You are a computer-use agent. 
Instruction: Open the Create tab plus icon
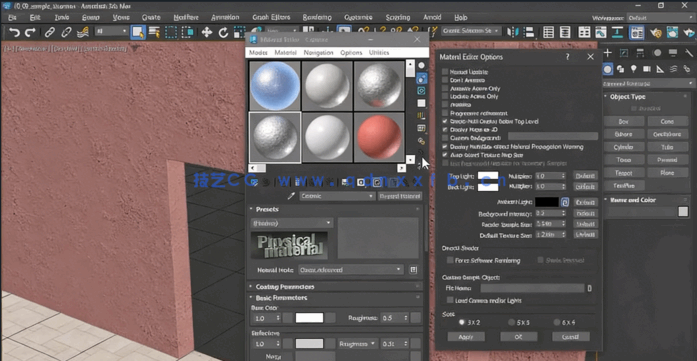point(608,53)
